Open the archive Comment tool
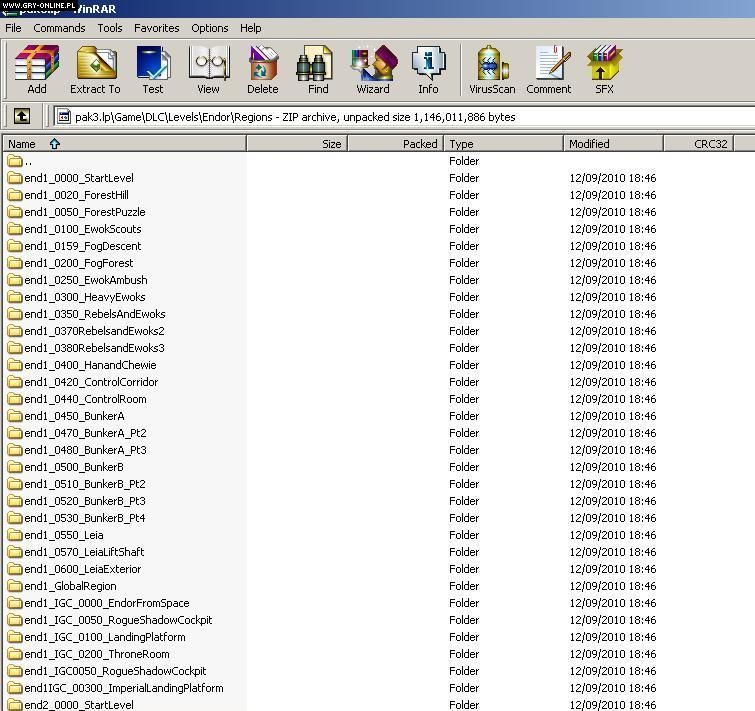The width and height of the screenshot is (755, 711). click(x=549, y=70)
